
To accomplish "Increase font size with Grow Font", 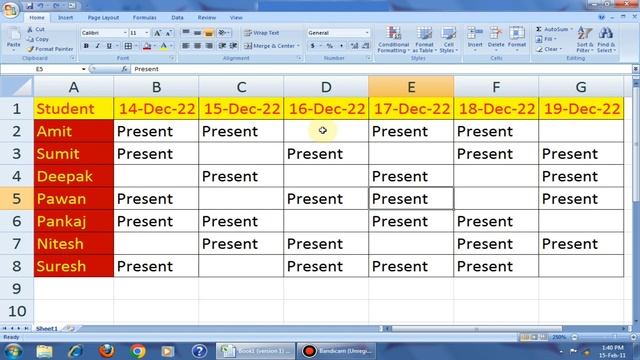I will pyautogui.click(x=157, y=33).
